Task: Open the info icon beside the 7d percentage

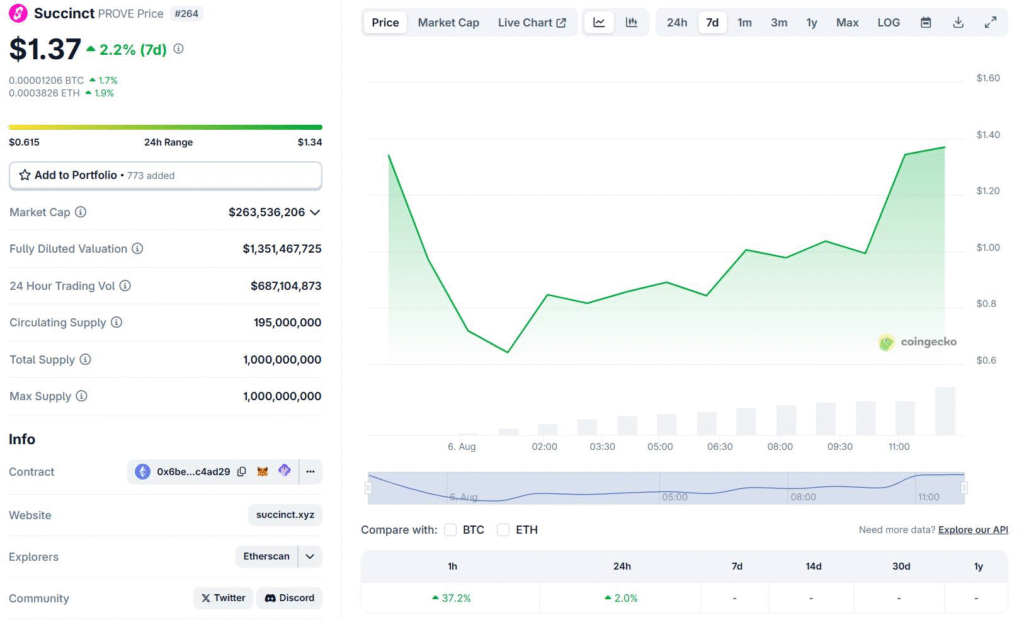Action: 178,49
